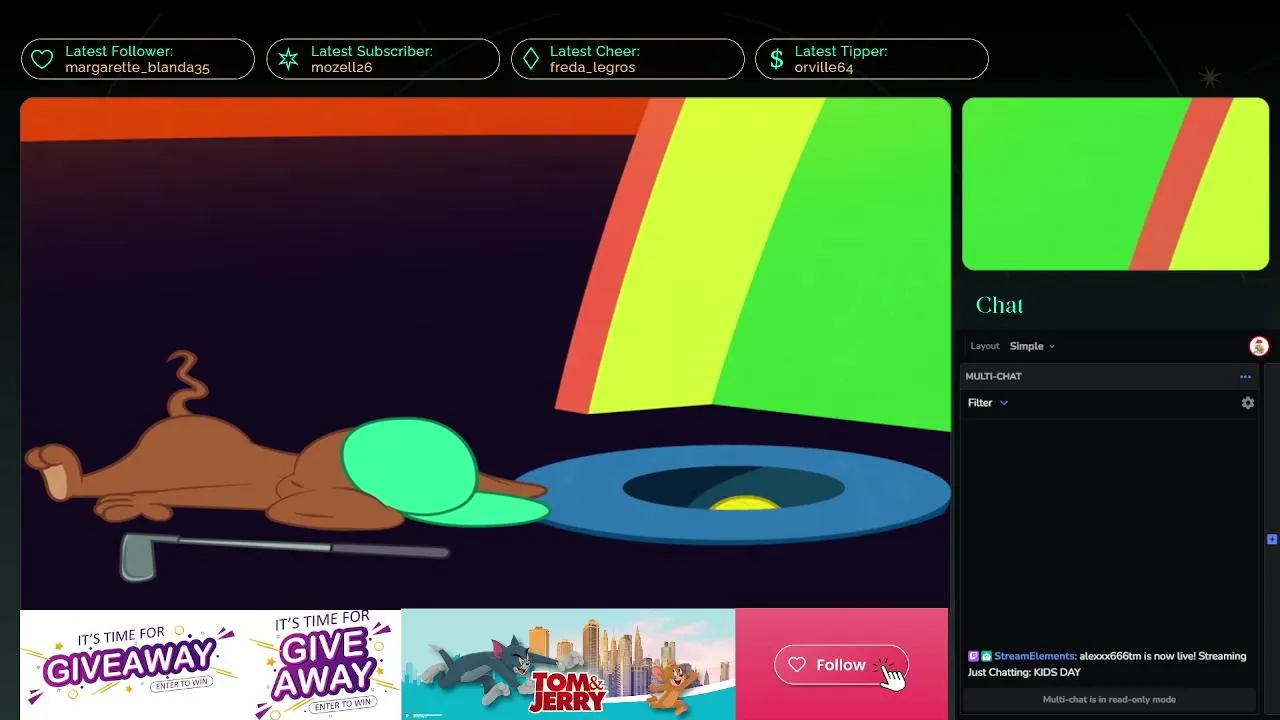The width and height of the screenshot is (1280, 720).
Task: Click the second Give Away banner
Action: tap(324, 664)
